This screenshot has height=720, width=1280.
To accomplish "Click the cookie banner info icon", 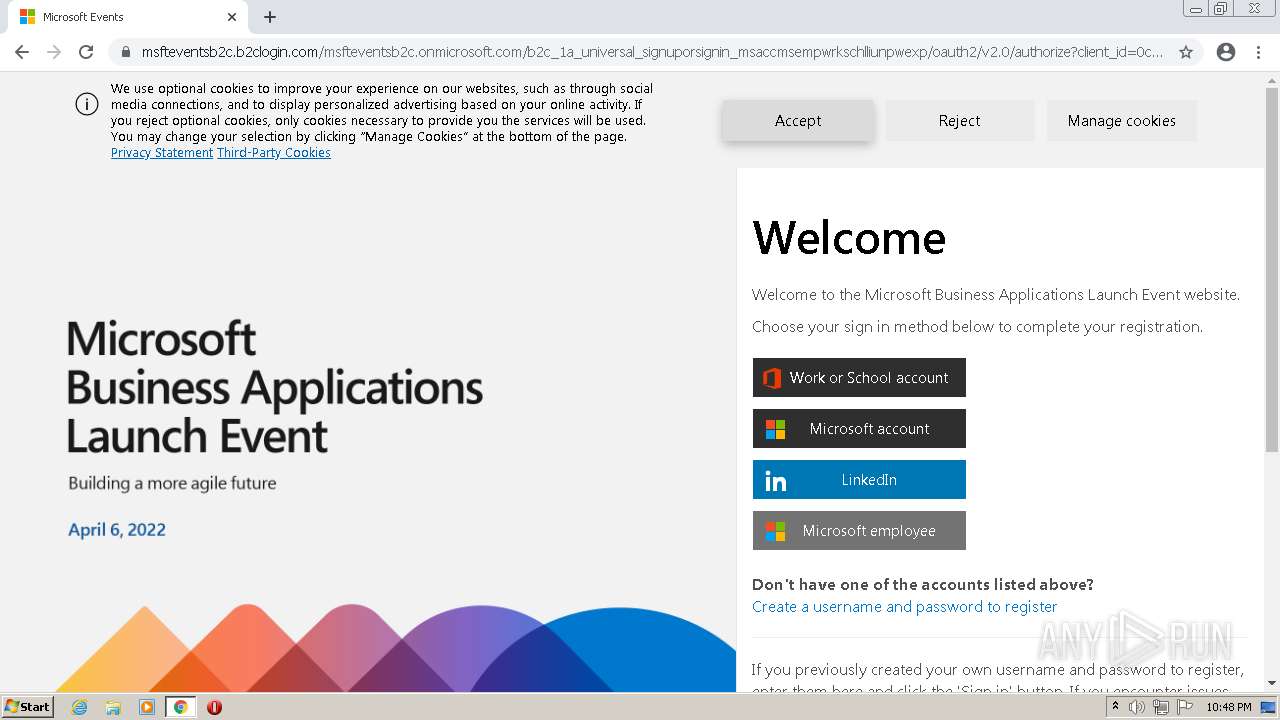I will pyautogui.click(x=87, y=104).
